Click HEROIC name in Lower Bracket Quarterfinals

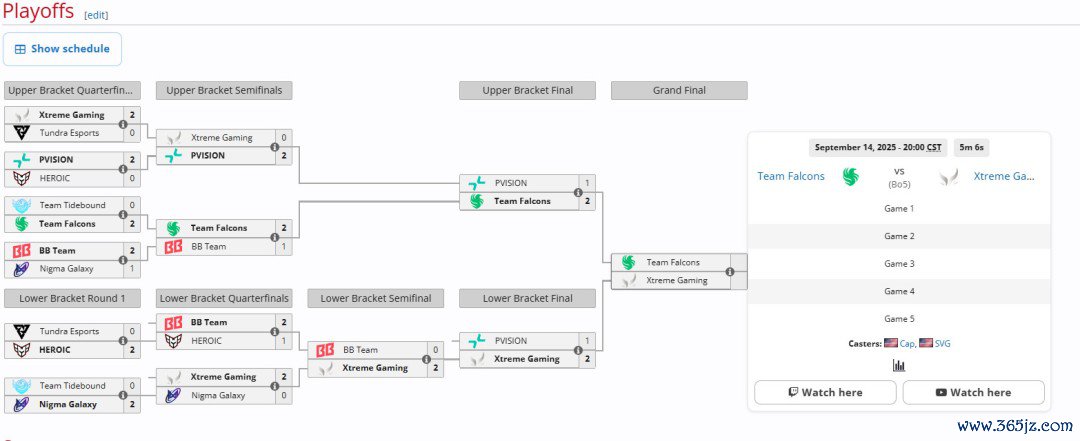[206, 340]
